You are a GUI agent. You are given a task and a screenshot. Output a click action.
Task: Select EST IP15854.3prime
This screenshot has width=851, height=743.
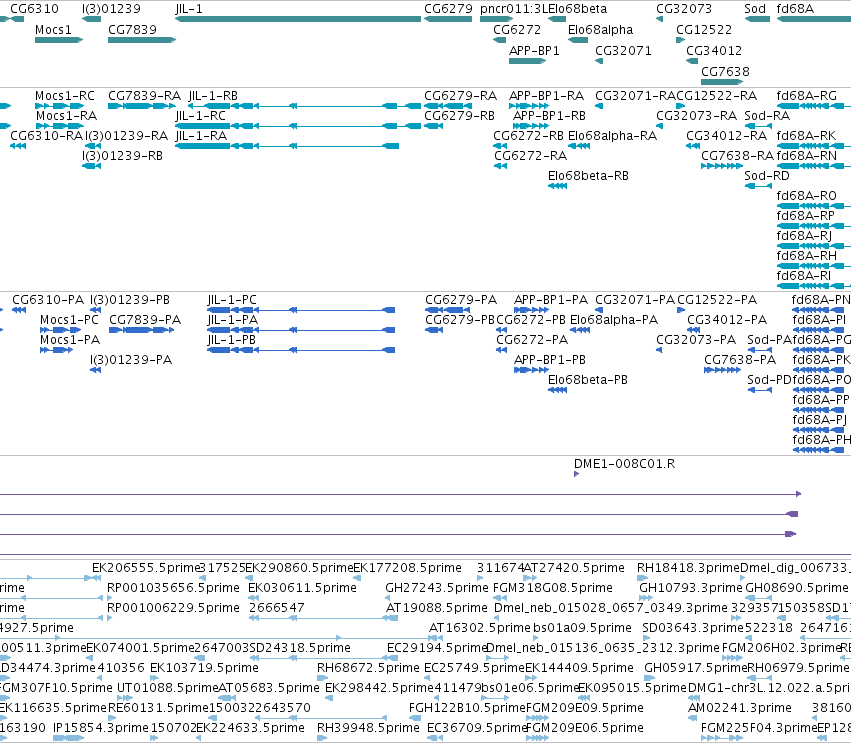100,728
